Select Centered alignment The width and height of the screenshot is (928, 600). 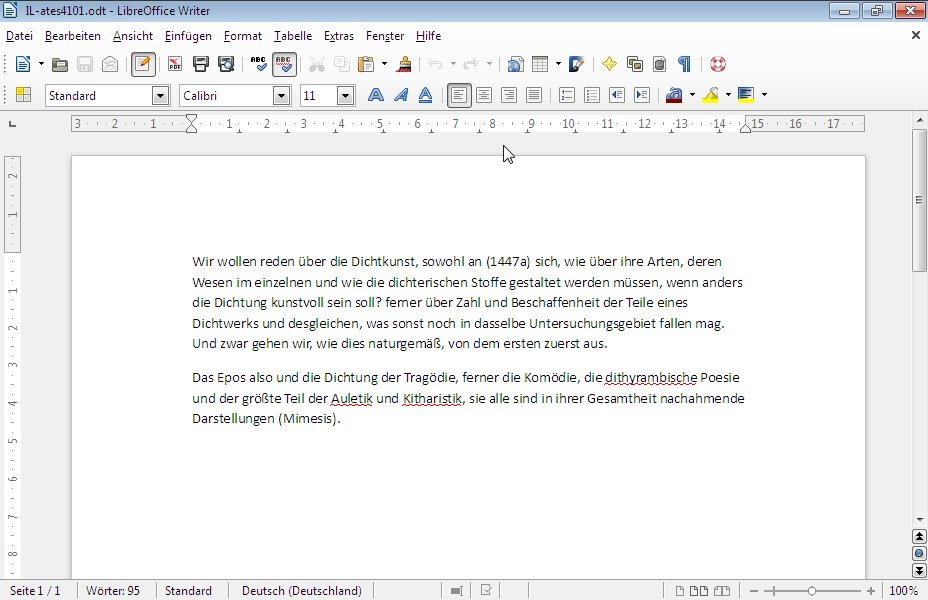click(484, 95)
